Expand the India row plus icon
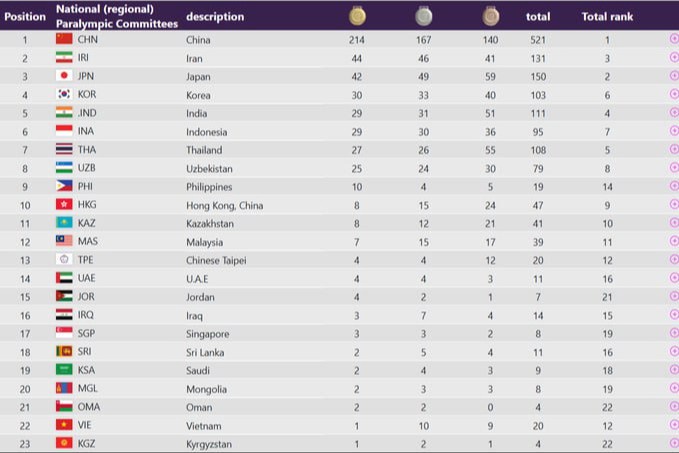The width and height of the screenshot is (679, 453). (673, 113)
